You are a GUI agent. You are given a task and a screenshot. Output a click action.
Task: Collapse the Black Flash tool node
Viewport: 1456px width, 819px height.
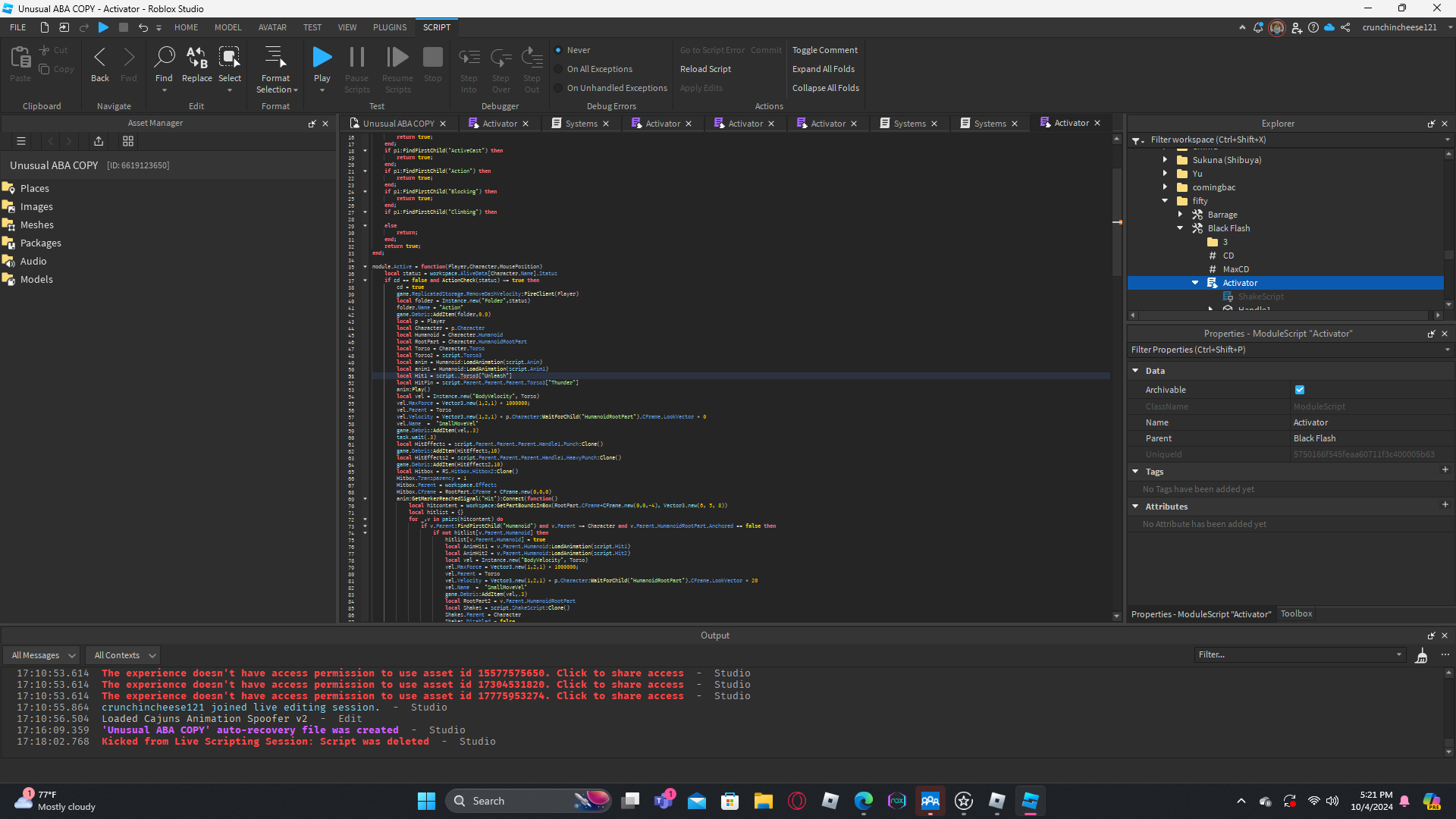point(1181,228)
